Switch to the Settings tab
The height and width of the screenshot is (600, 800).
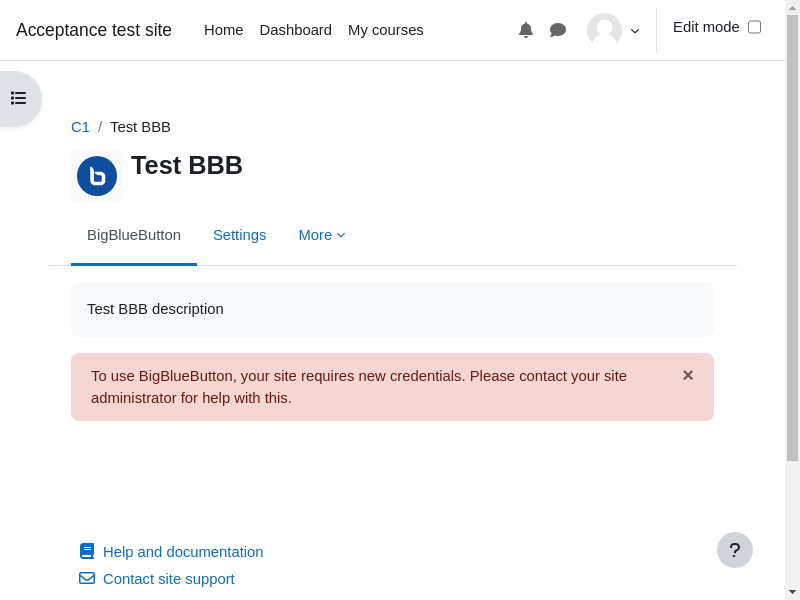coord(239,235)
